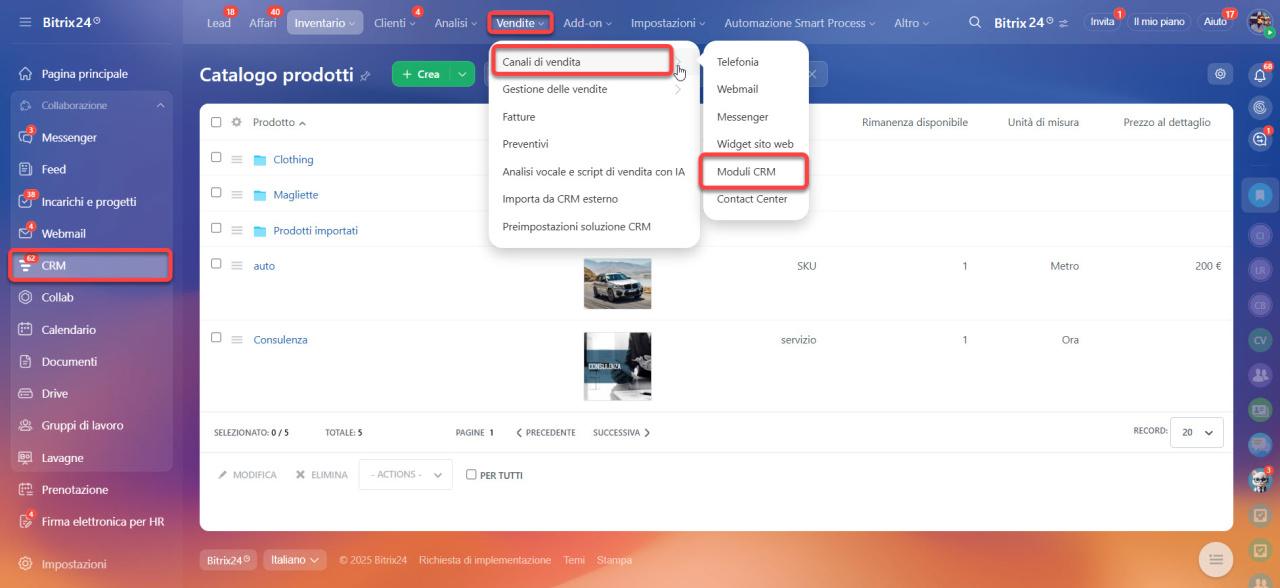
Task: Enable the PER TUTTI checkbox
Action: click(471, 475)
